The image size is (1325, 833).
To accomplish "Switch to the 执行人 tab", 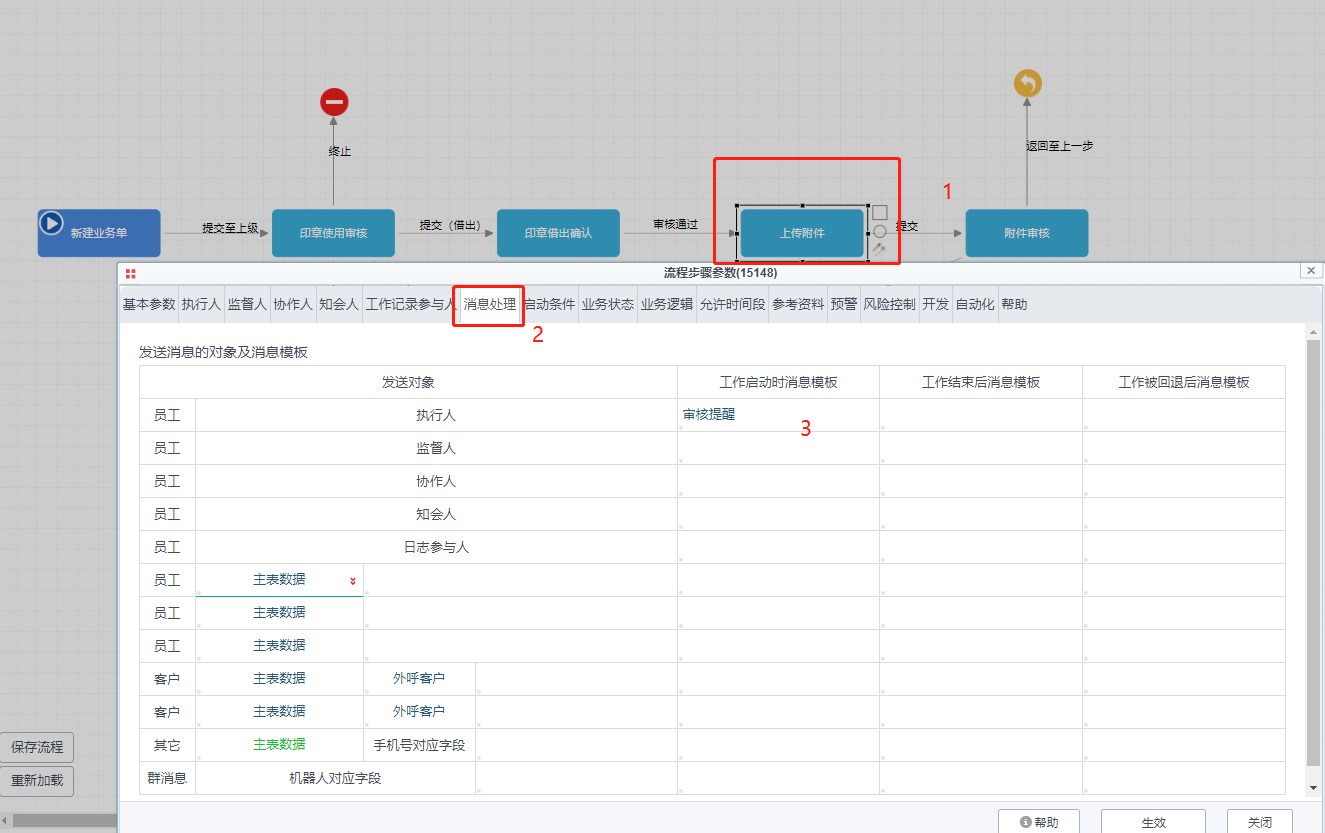I will [201, 304].
